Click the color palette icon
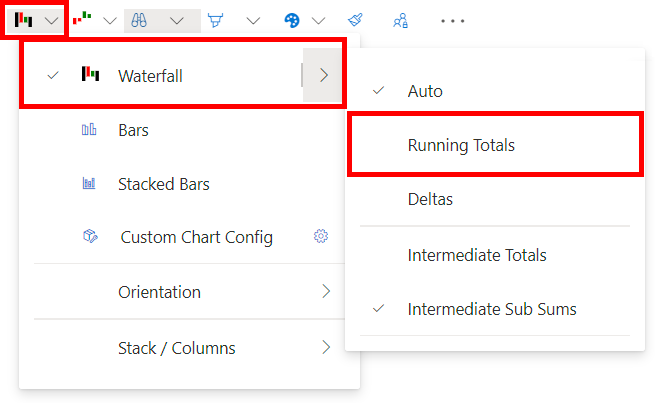The height and width of the screenshot is (403, 655). point(292,20)
